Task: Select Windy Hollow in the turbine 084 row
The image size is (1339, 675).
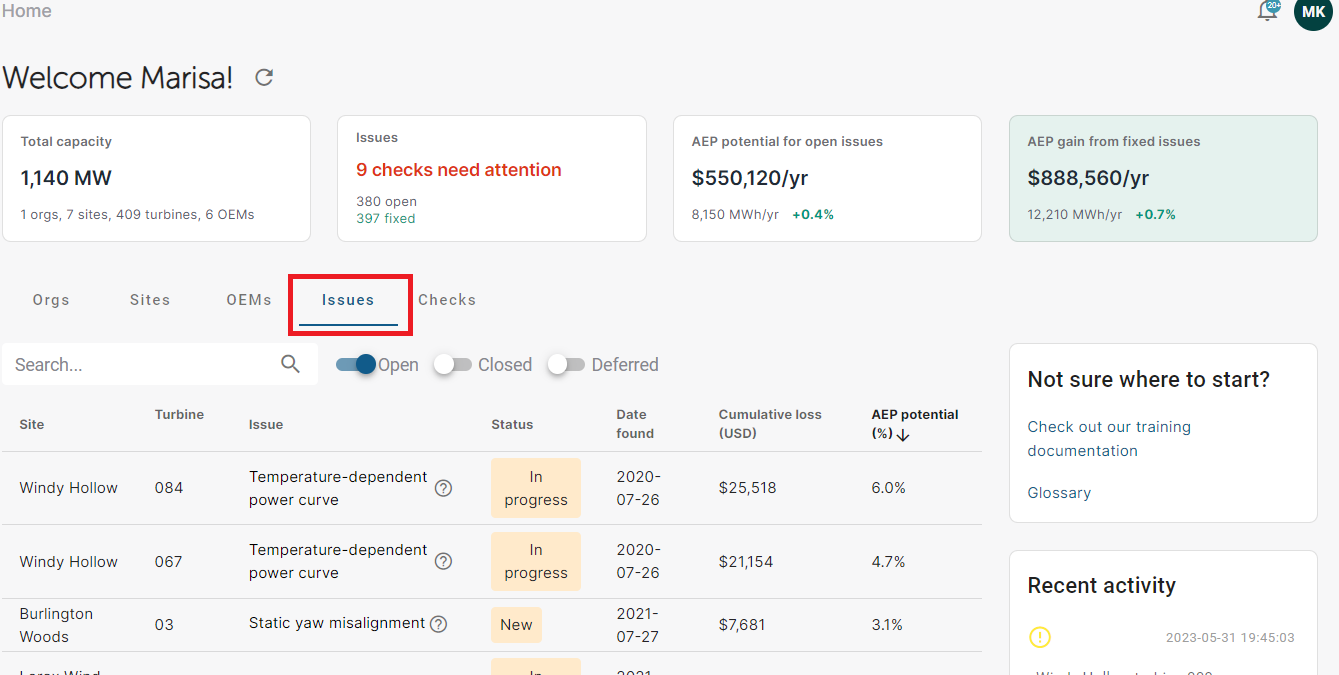Action: pyautogui.click(x=69, y=488)
